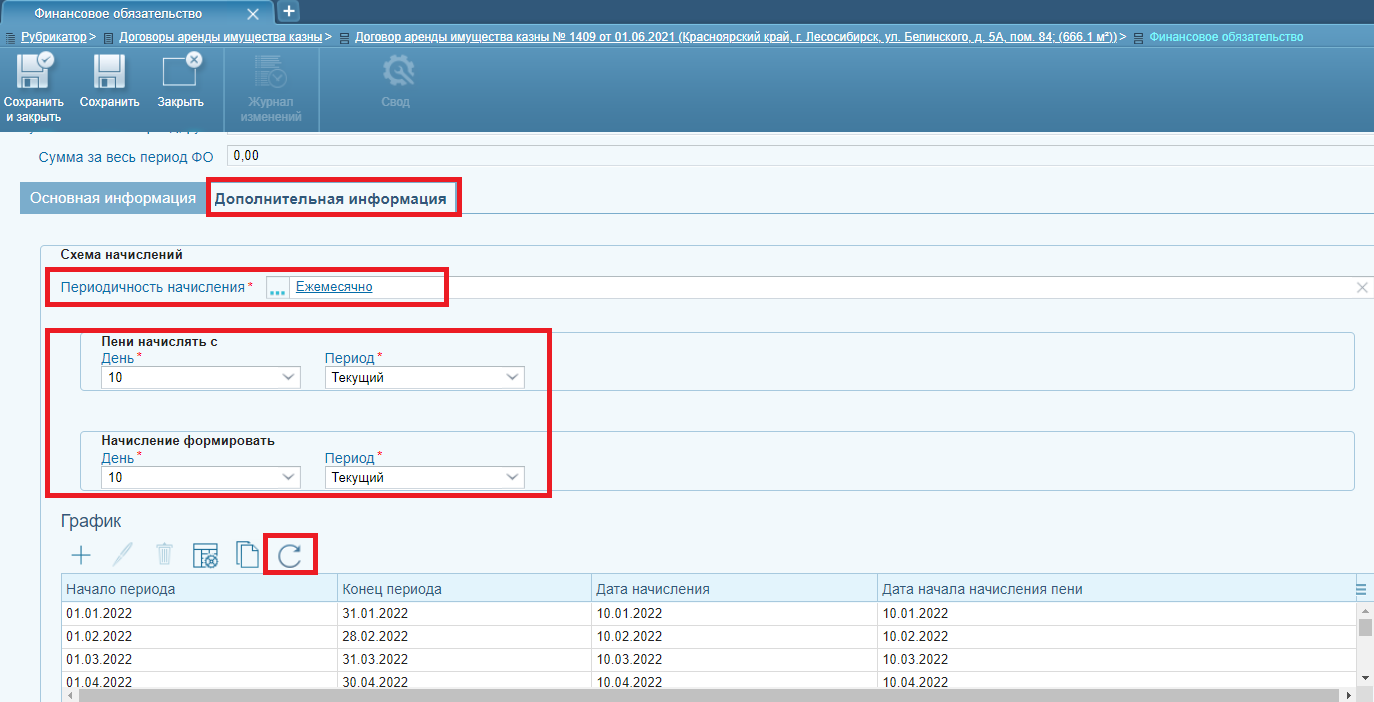Open picker button for Периодичность начисления

pyautogui.click(x=277, y=288)
